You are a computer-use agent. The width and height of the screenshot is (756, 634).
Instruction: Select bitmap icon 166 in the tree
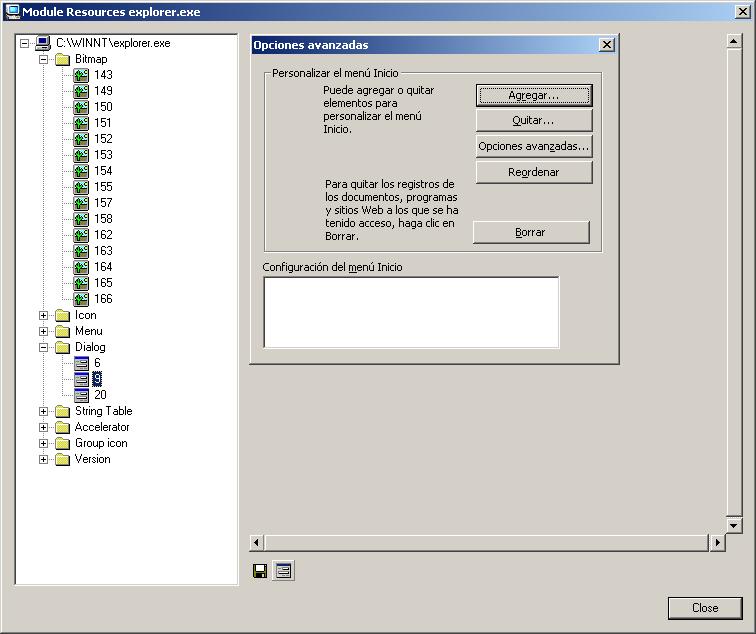pyautogui.click(x=81, y=299)
